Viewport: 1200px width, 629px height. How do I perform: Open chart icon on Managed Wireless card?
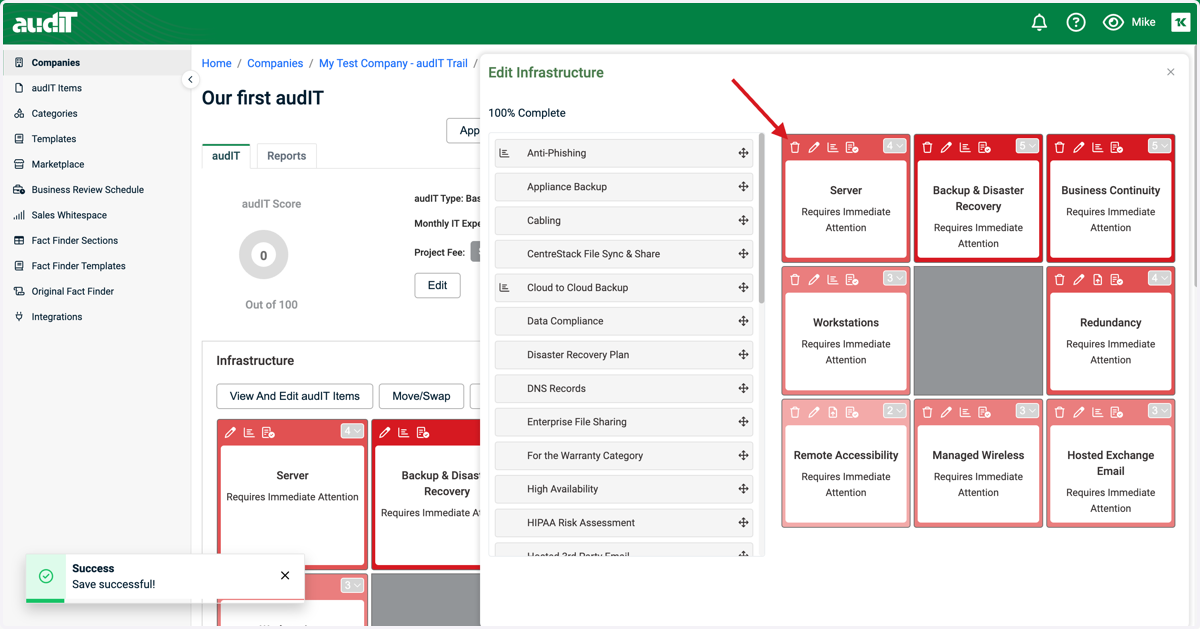965,412
